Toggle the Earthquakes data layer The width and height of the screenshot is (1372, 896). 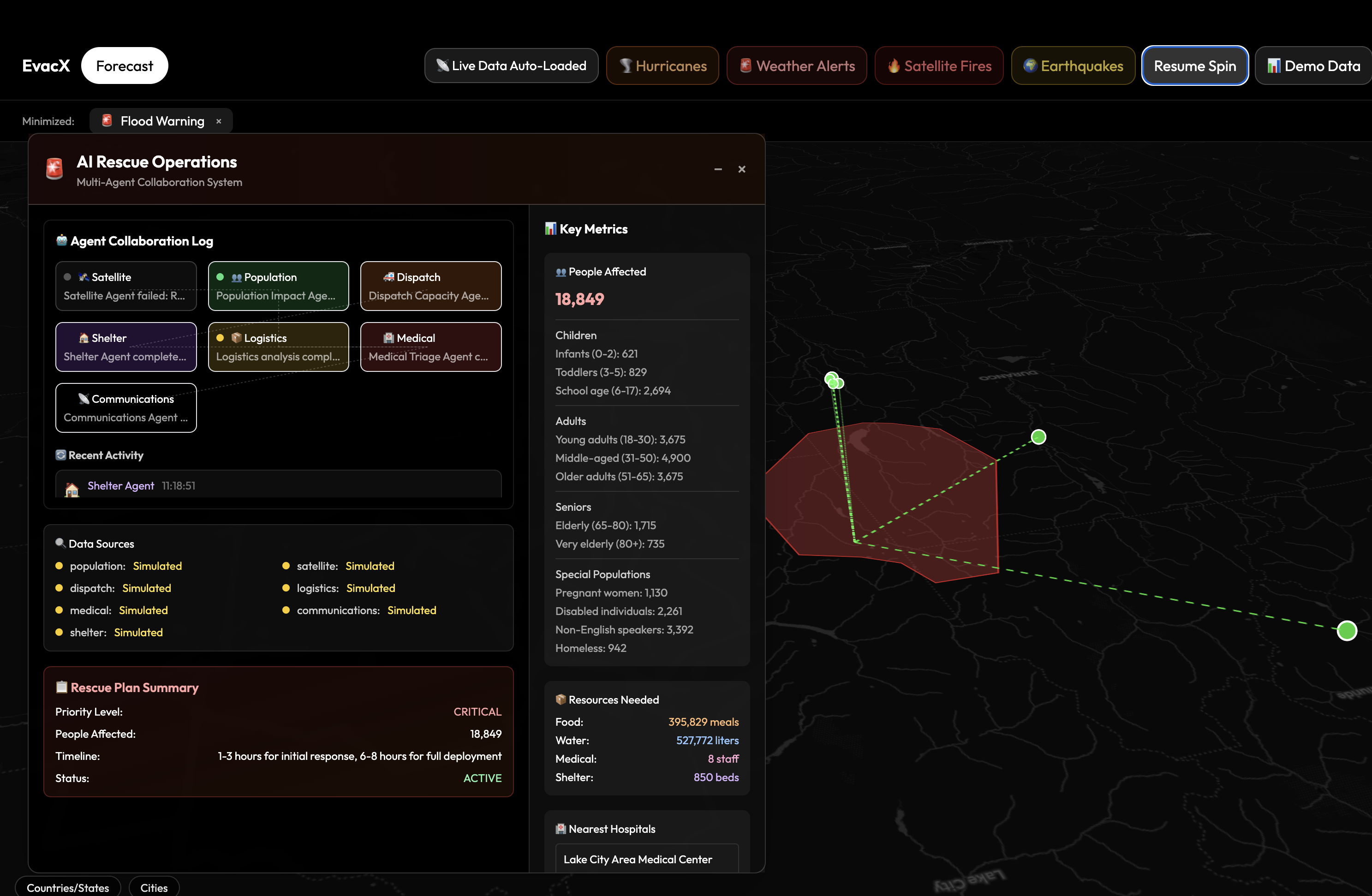(1073, 66)
